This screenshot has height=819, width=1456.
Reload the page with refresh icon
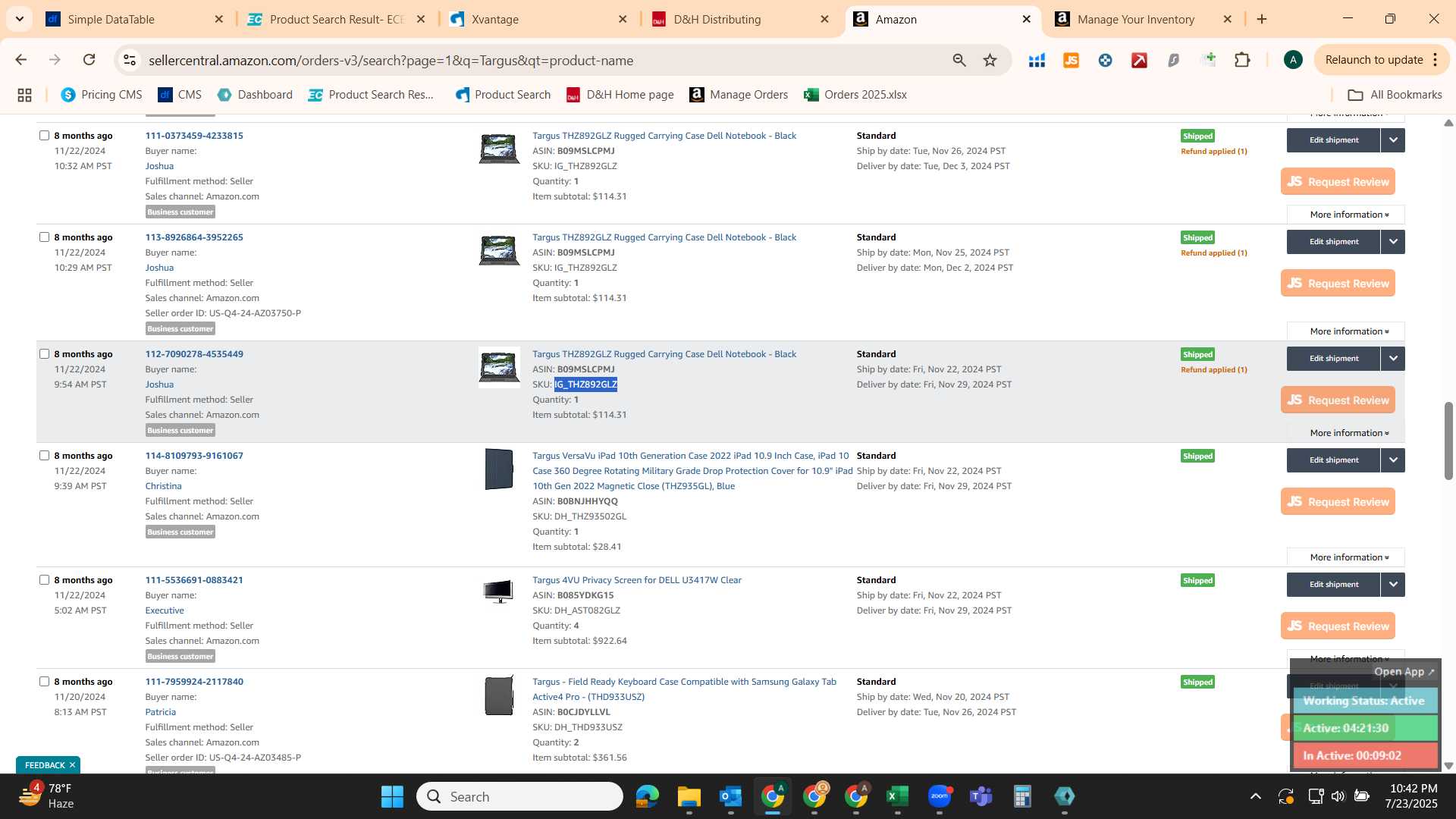(89, 60)
